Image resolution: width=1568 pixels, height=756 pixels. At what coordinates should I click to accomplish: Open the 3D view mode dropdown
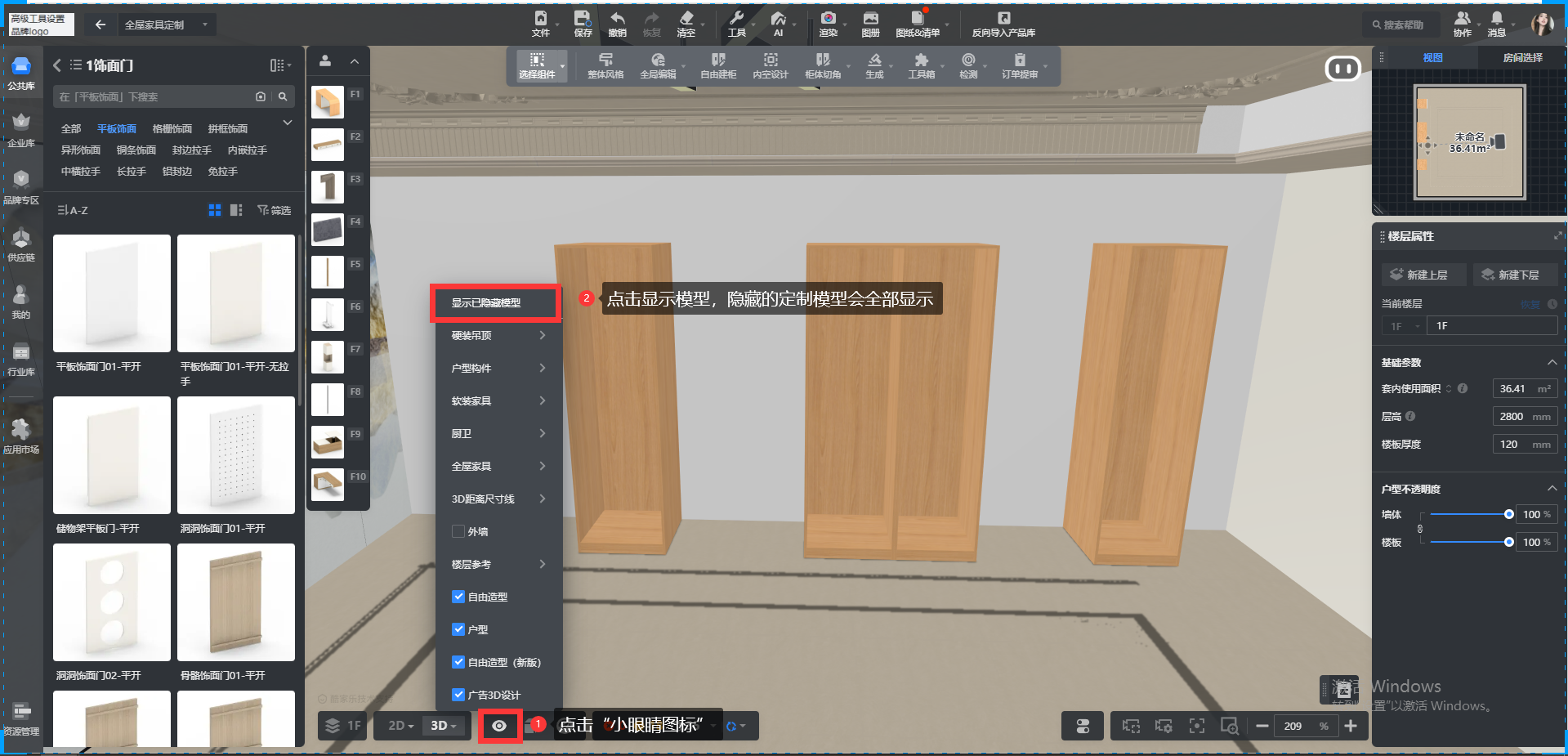[444, 726]
